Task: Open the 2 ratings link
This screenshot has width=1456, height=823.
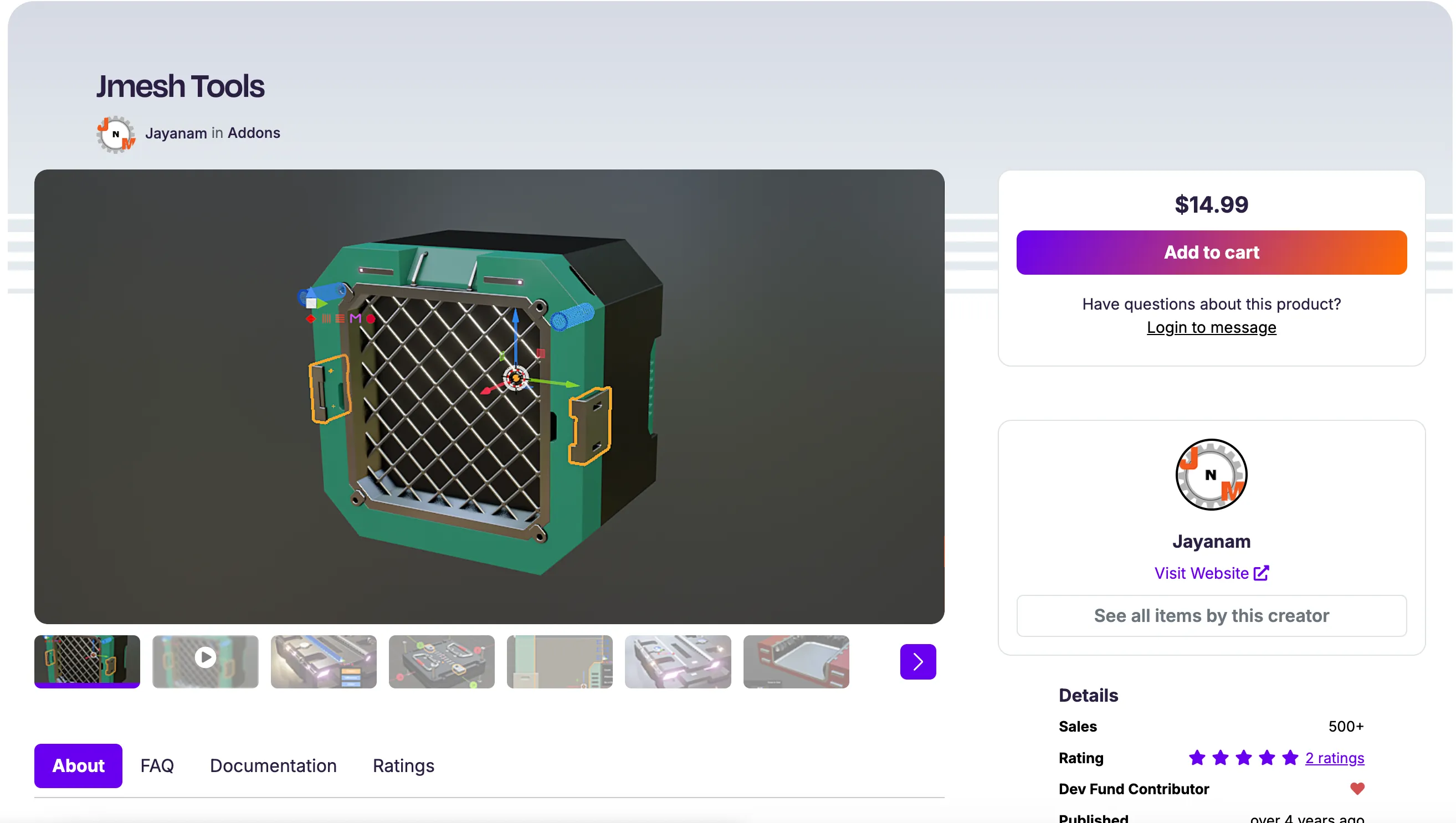Action: [1334, 758]
